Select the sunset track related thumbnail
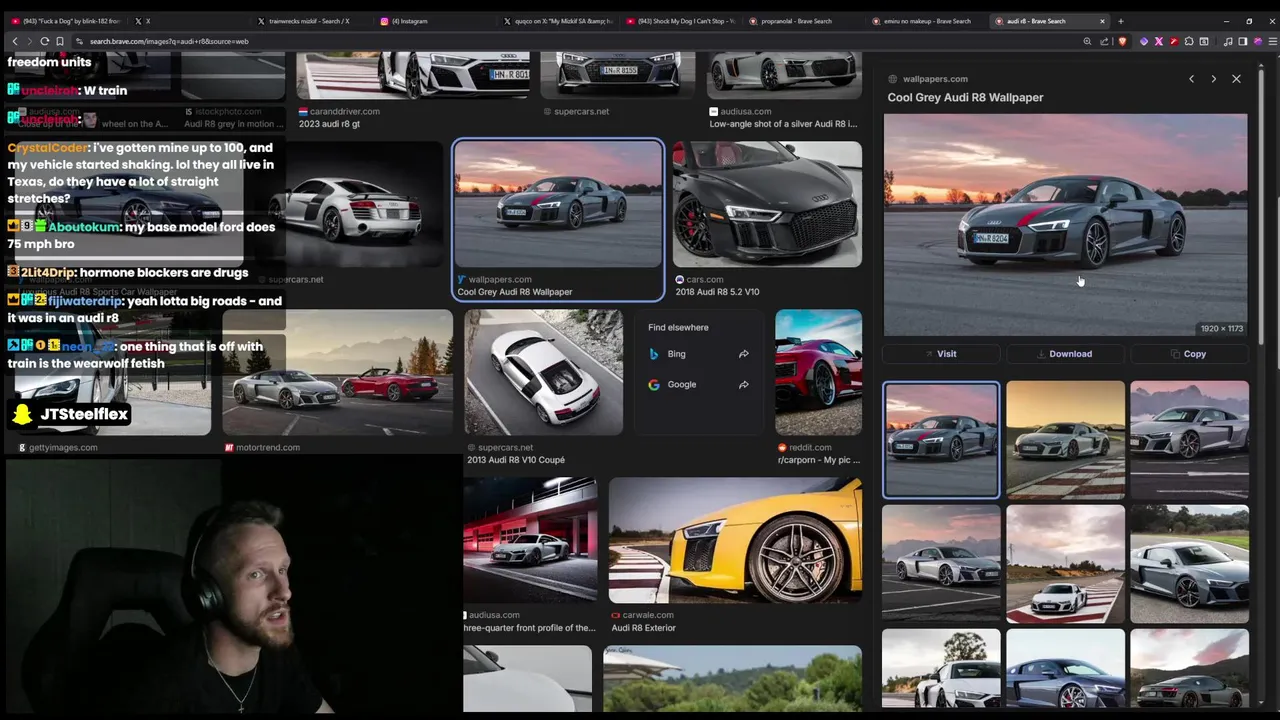Viewport: 1280px width, 720px height. (x=1065, y=439)
